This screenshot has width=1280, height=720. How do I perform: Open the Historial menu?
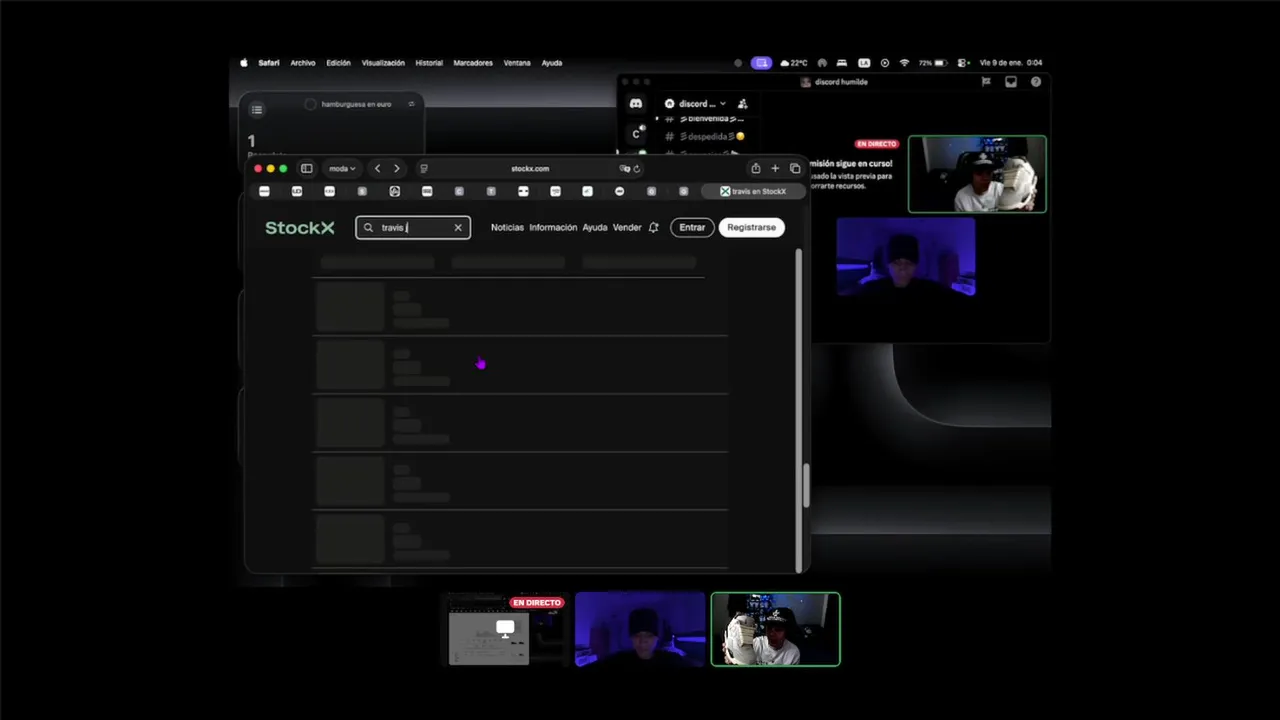429,63
